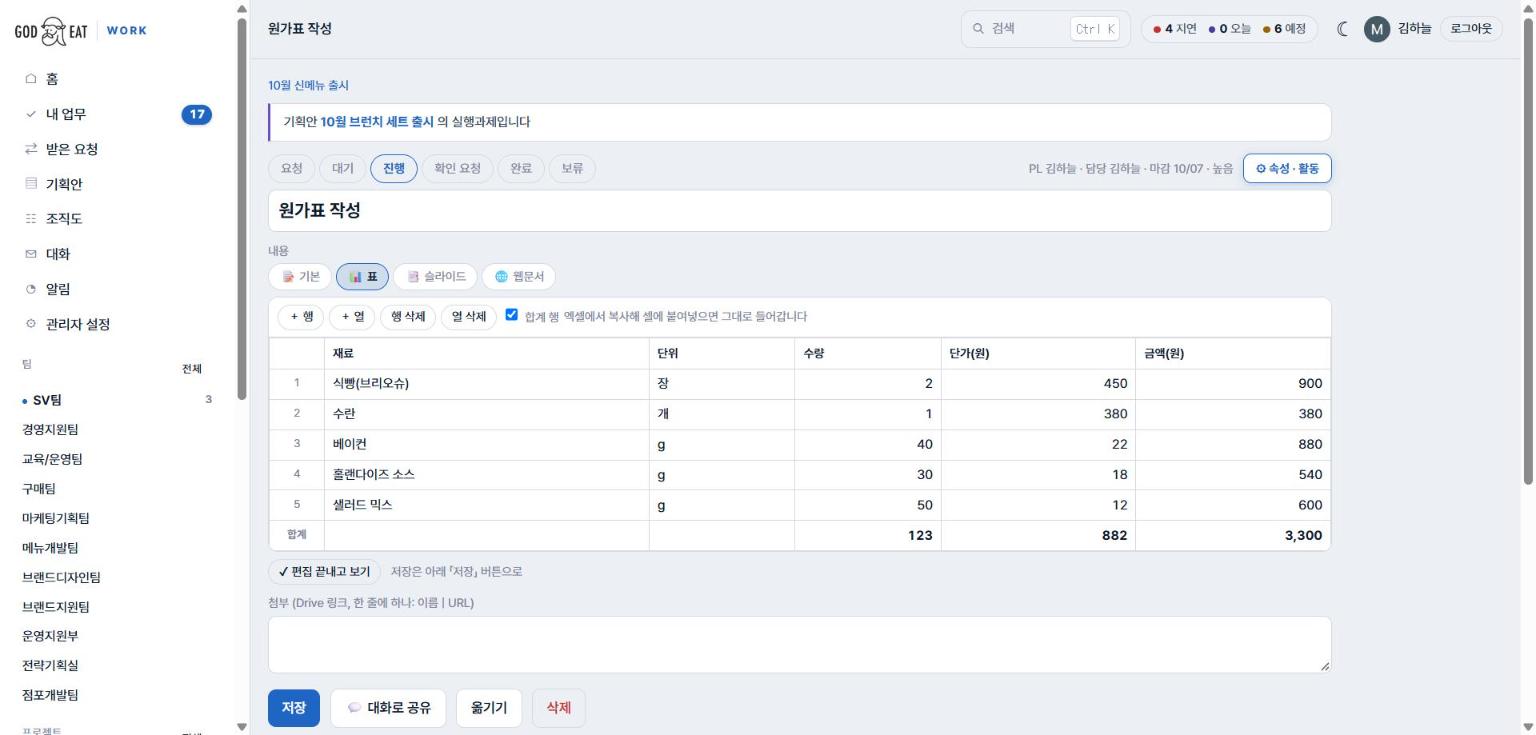Switch to the 슬라이드 content tab
This screenshot has width=1536, height=735.
[x=436, y=277]
